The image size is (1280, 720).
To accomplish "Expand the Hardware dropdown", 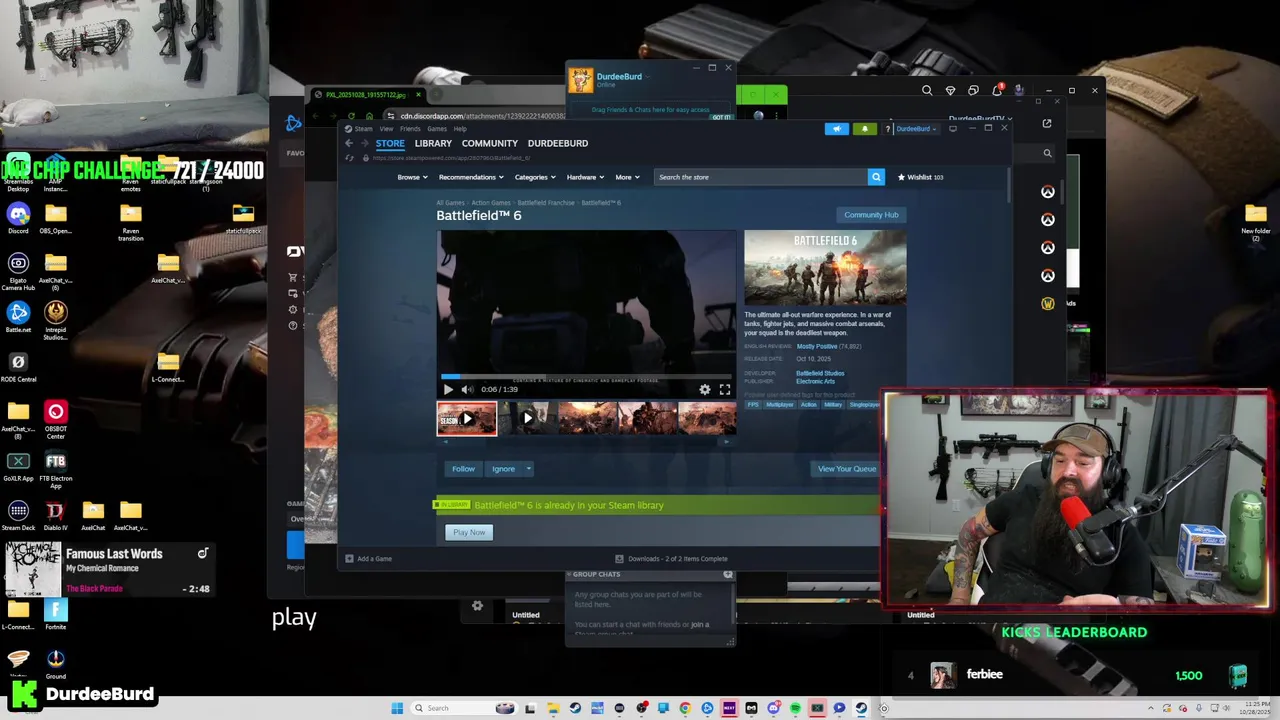I will pyautogui.click(x=585, y=177).
